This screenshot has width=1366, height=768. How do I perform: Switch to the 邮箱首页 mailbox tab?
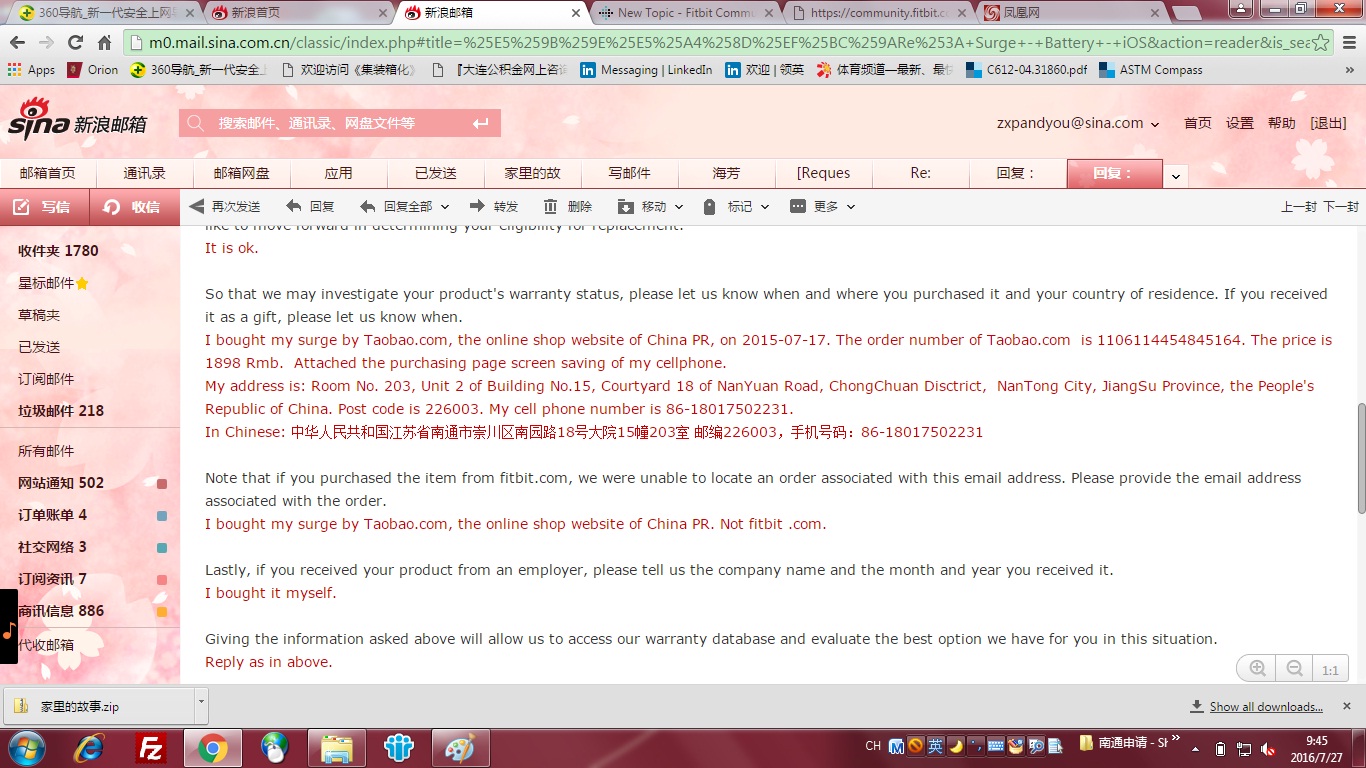coord(48,173)
